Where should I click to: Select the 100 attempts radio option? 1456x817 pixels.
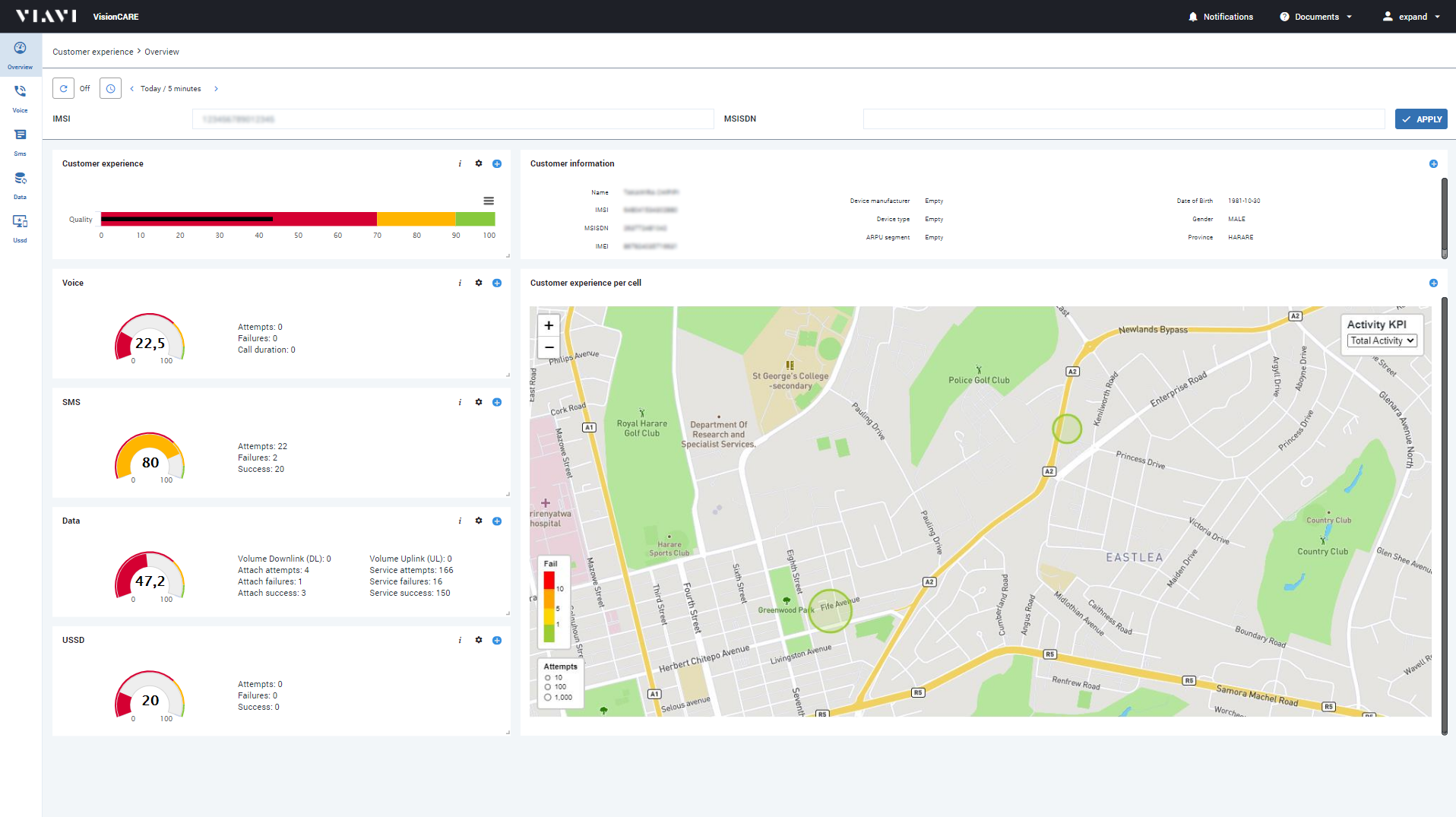(x=548, y=687)
